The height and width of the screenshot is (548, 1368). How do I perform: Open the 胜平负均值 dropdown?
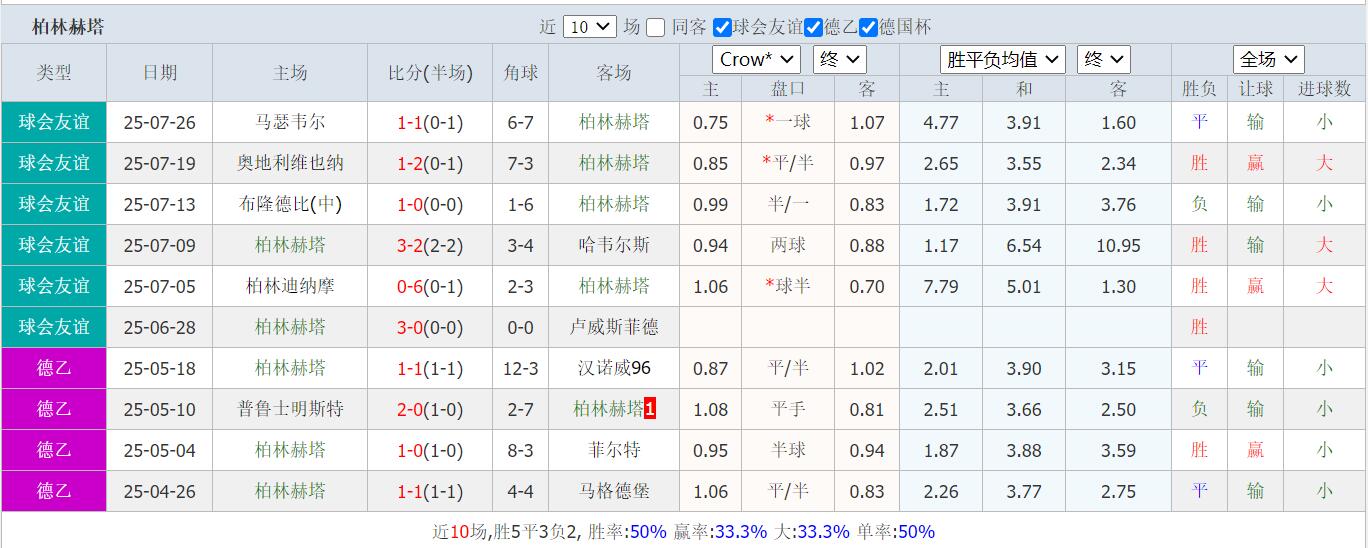pyautogui.click(x=1003, y=59)
